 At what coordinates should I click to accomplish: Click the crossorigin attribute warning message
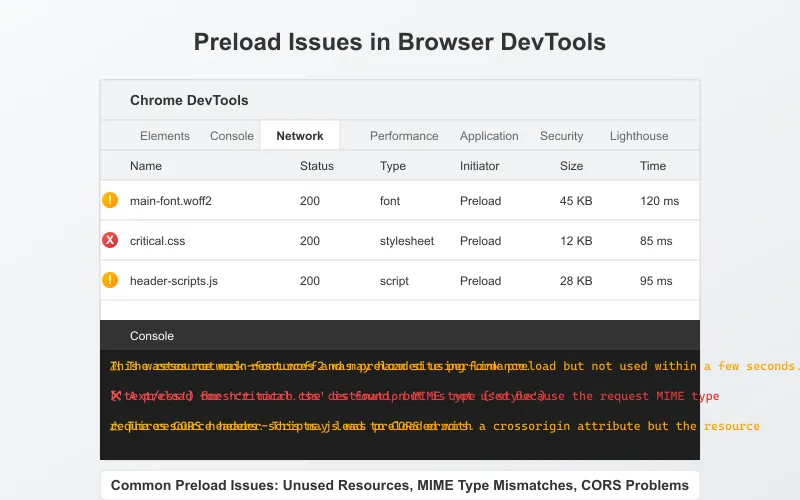(435, 426)
